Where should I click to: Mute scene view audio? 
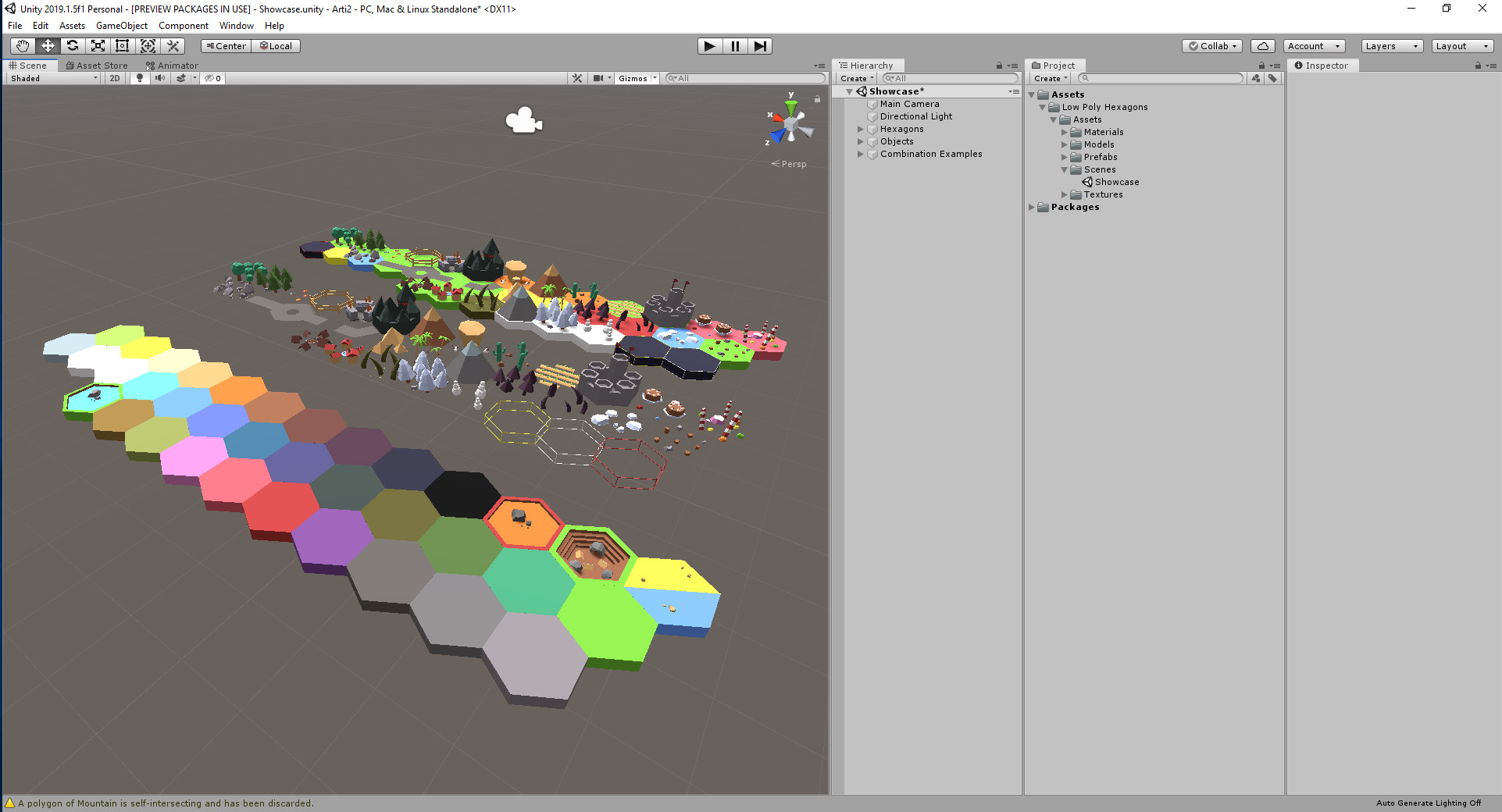click(x=159, y=77)
